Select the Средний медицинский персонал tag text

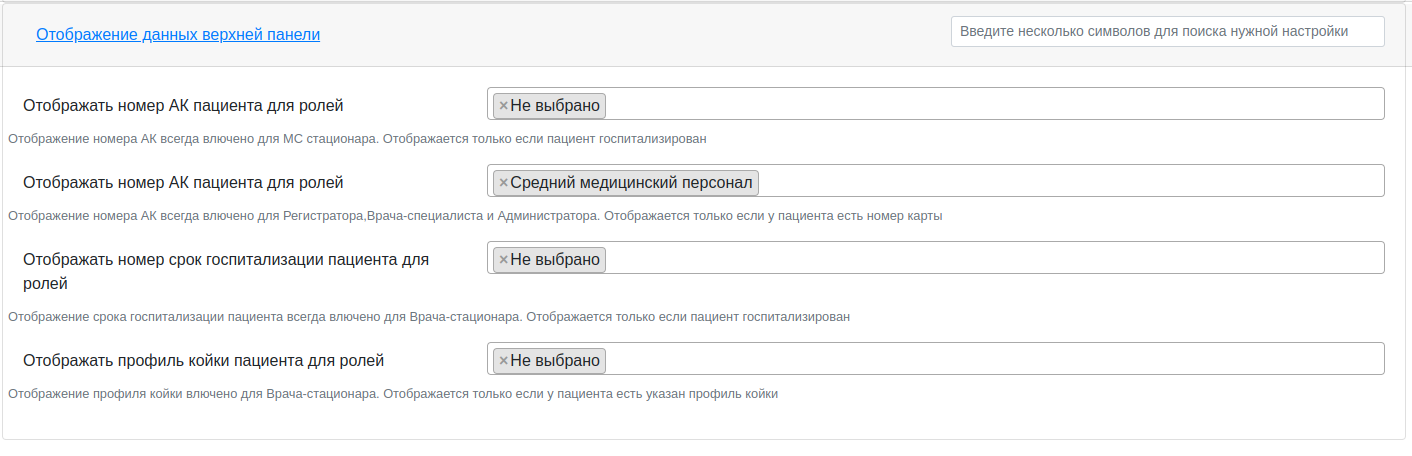(x=632, y=182)
